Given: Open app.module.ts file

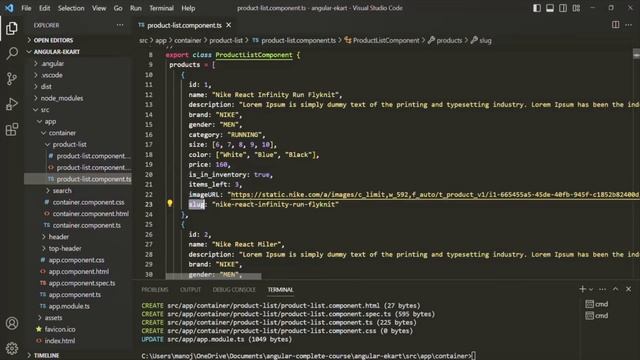Looking at the screenshot, I should coord(69,306).
